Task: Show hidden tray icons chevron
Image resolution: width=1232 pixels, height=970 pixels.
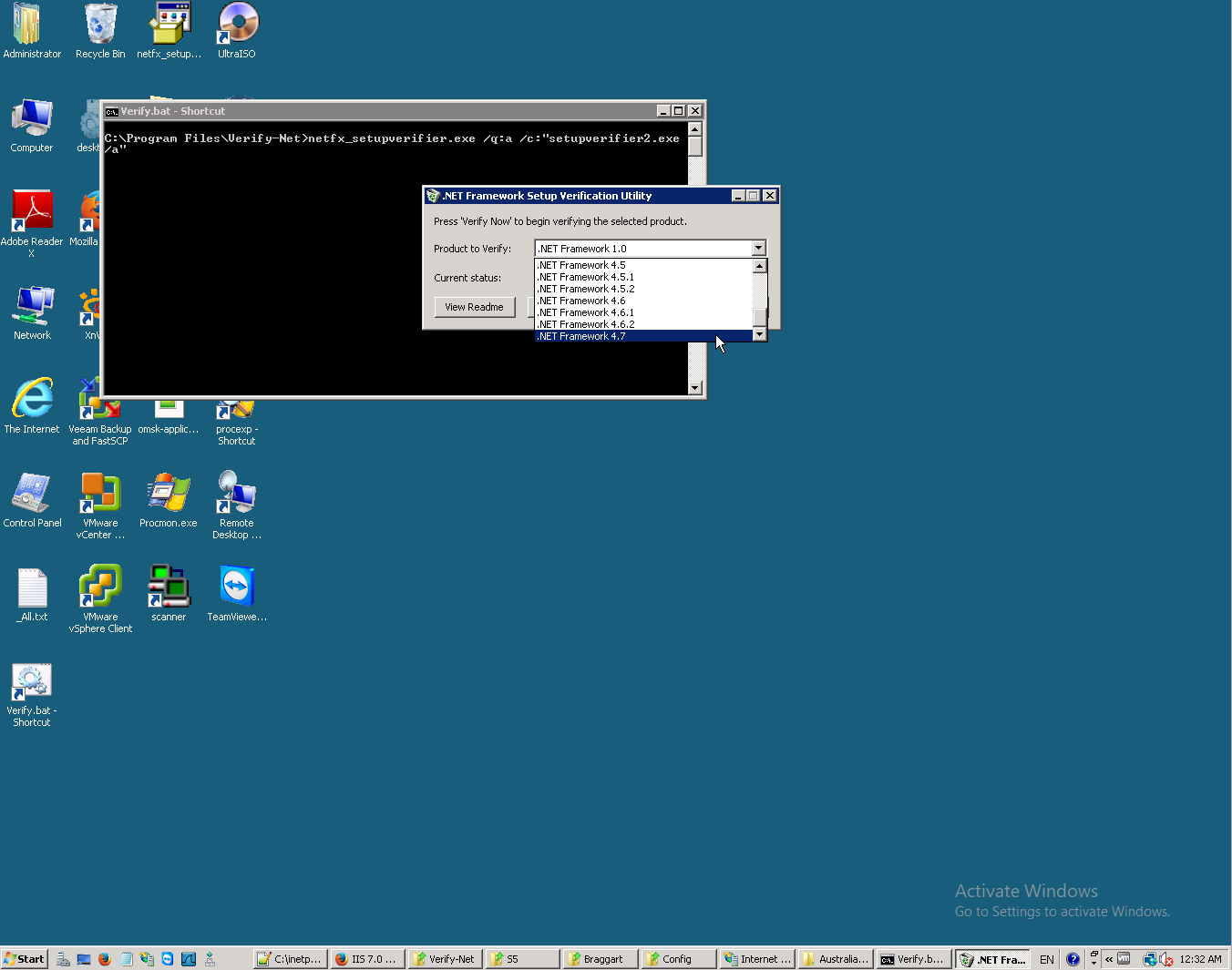Action: click(1109, 959)
